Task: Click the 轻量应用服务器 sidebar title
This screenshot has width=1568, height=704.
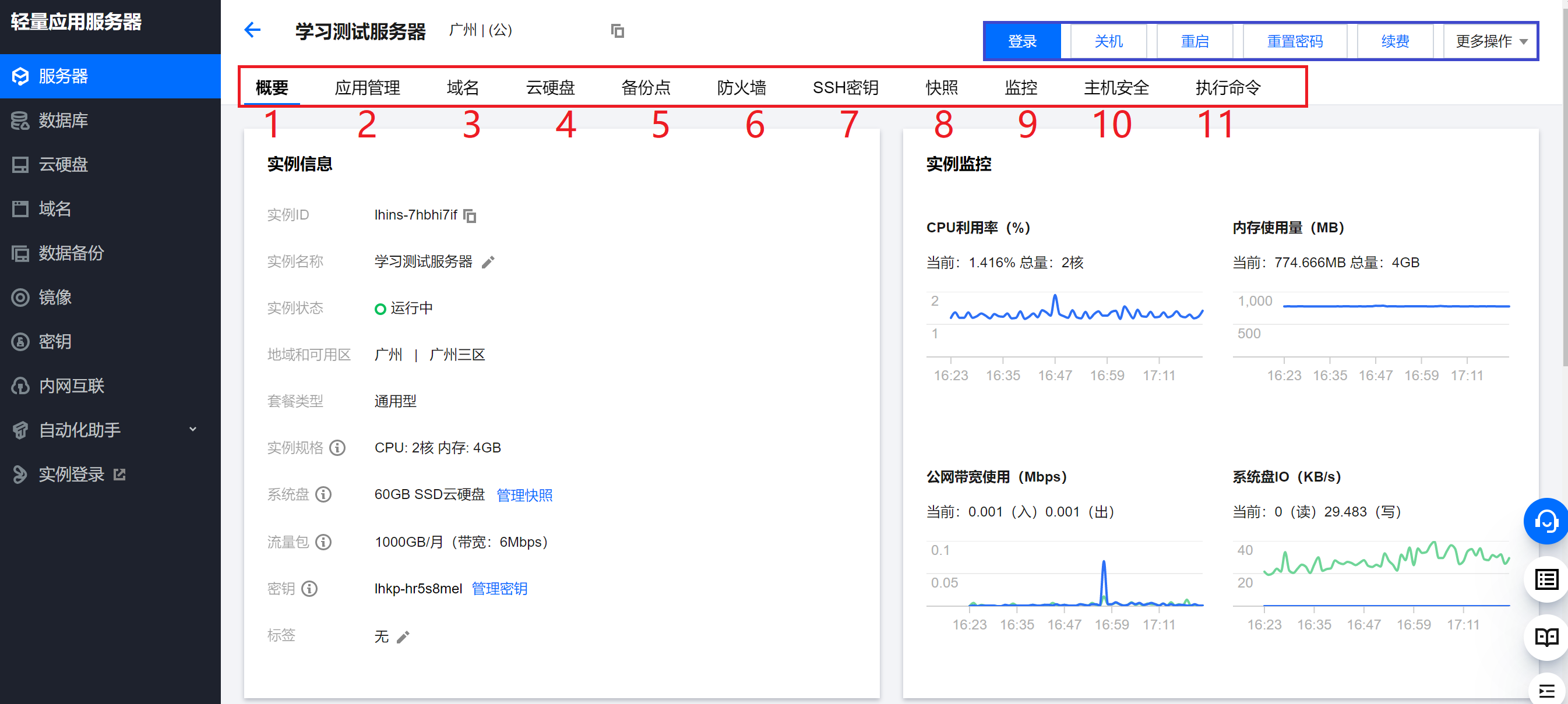Action: [76, 22]
